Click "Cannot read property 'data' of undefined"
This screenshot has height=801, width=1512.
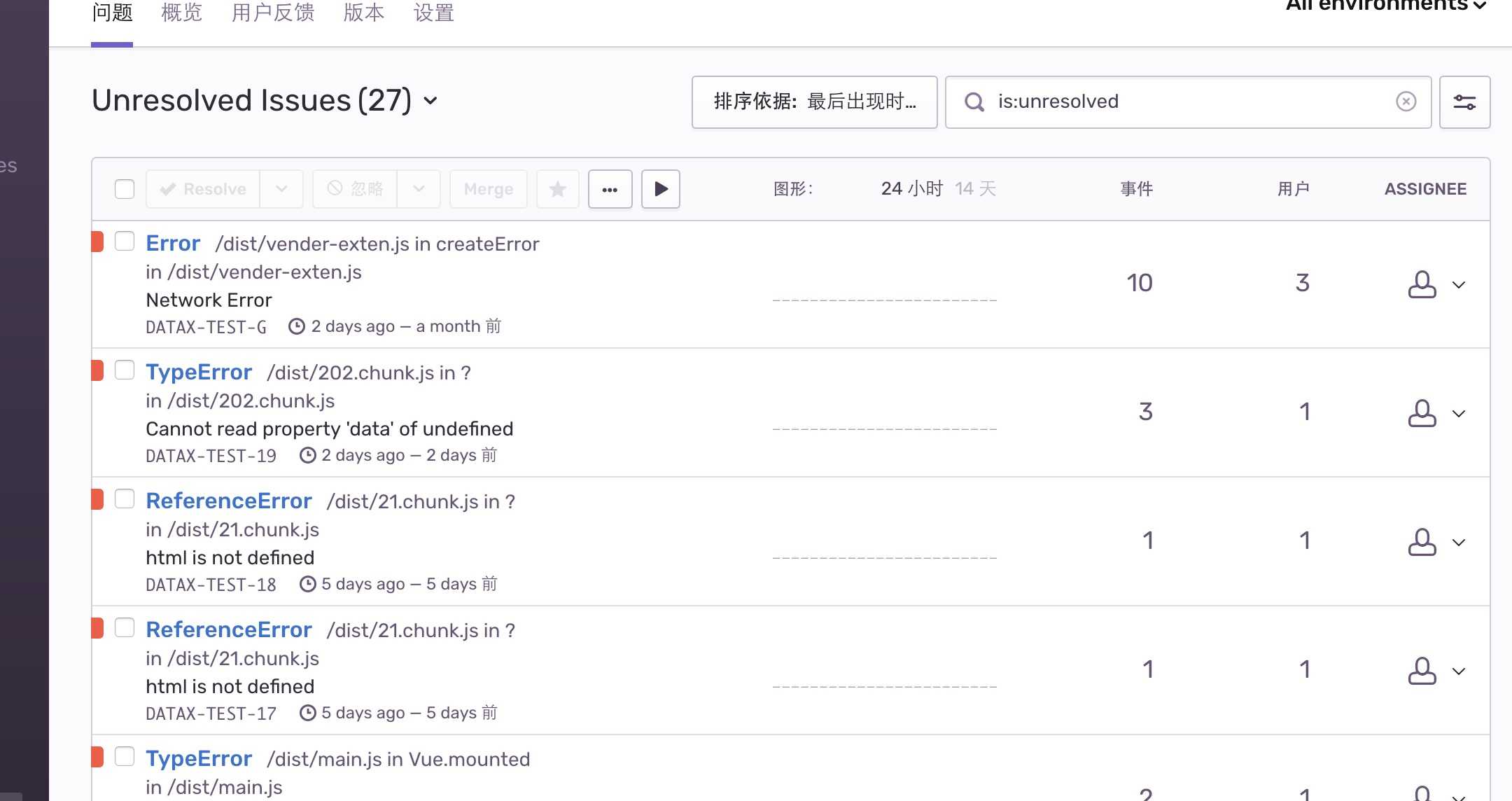(330, 429)
